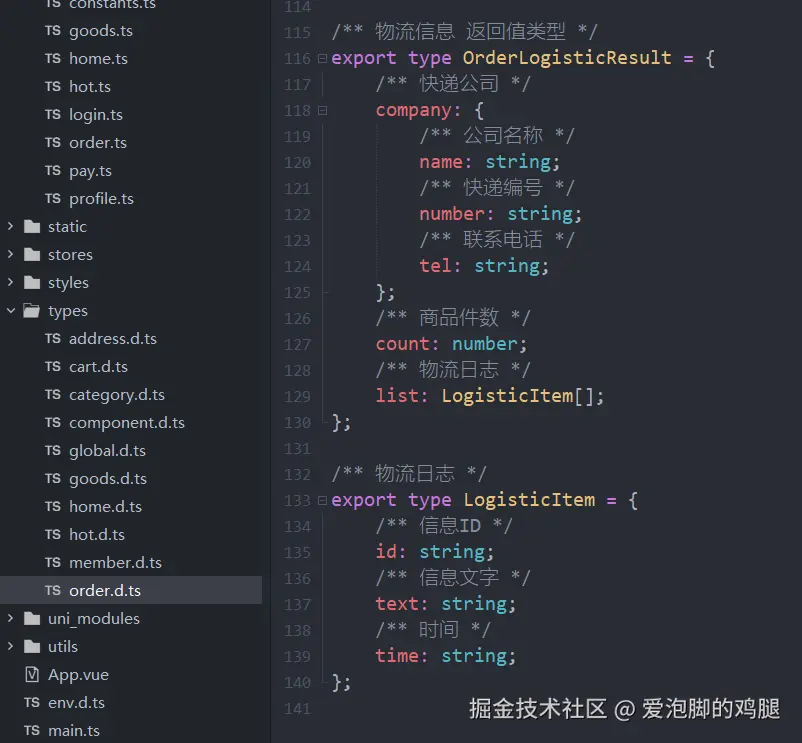Select hot.d.ts file
This screenshot has width=802, height=743.
(97, 534)
